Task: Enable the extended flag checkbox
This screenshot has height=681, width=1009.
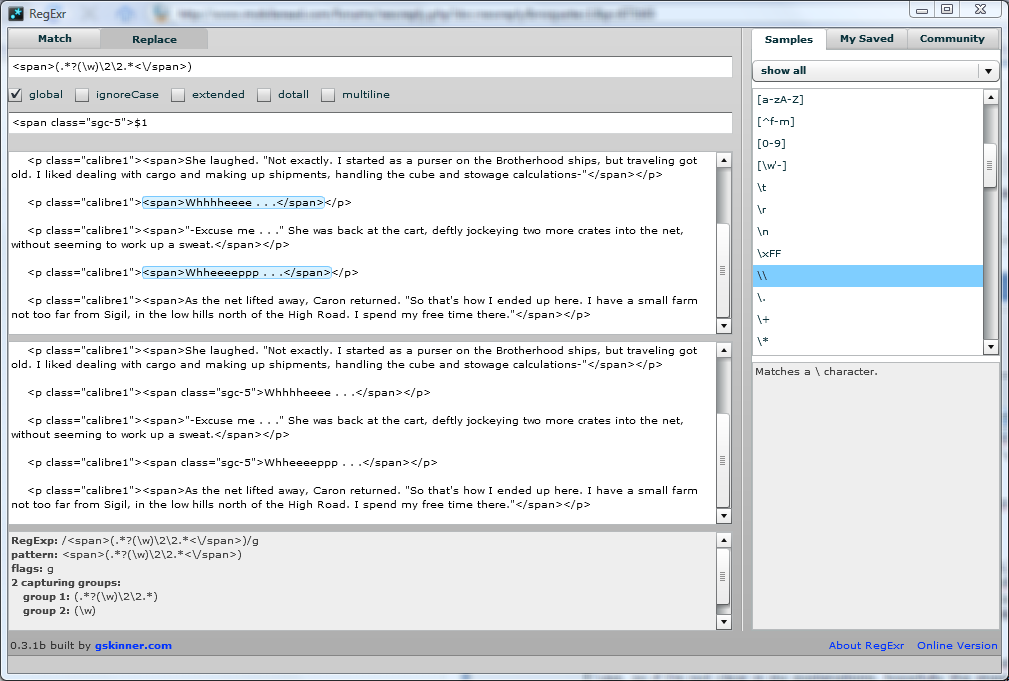Action: point(178,95)
